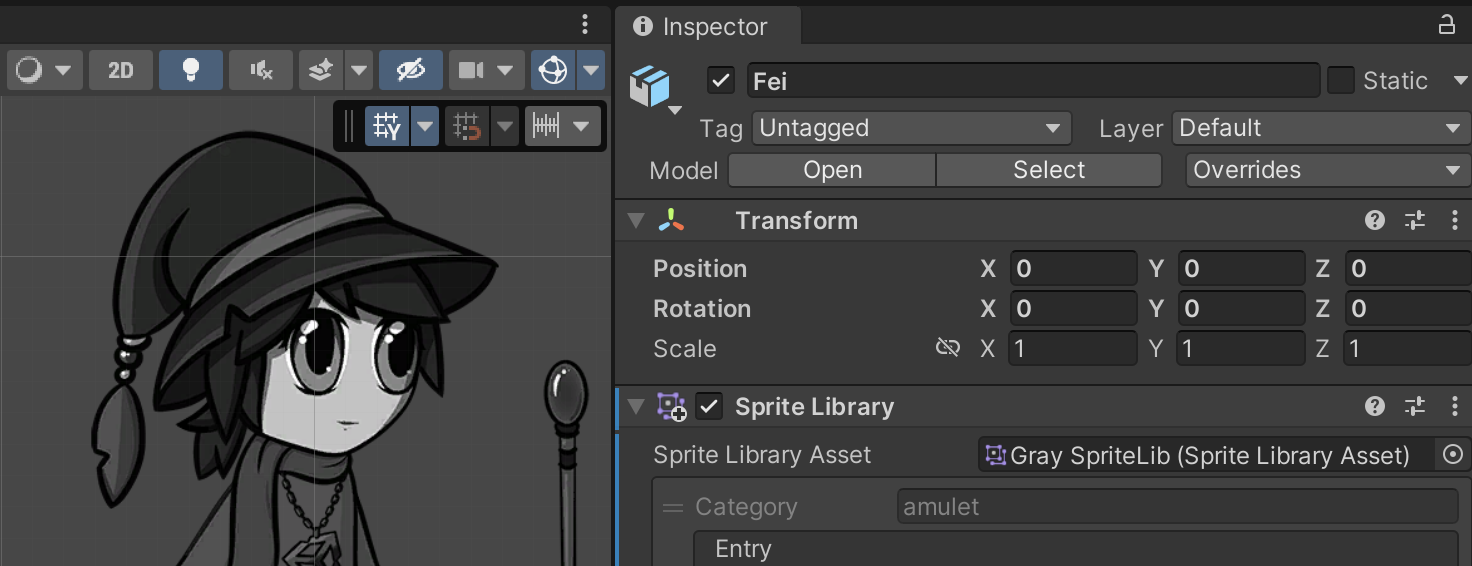
Task: Enable grid snapping magnet icon
Action: [x=467, y=127]
